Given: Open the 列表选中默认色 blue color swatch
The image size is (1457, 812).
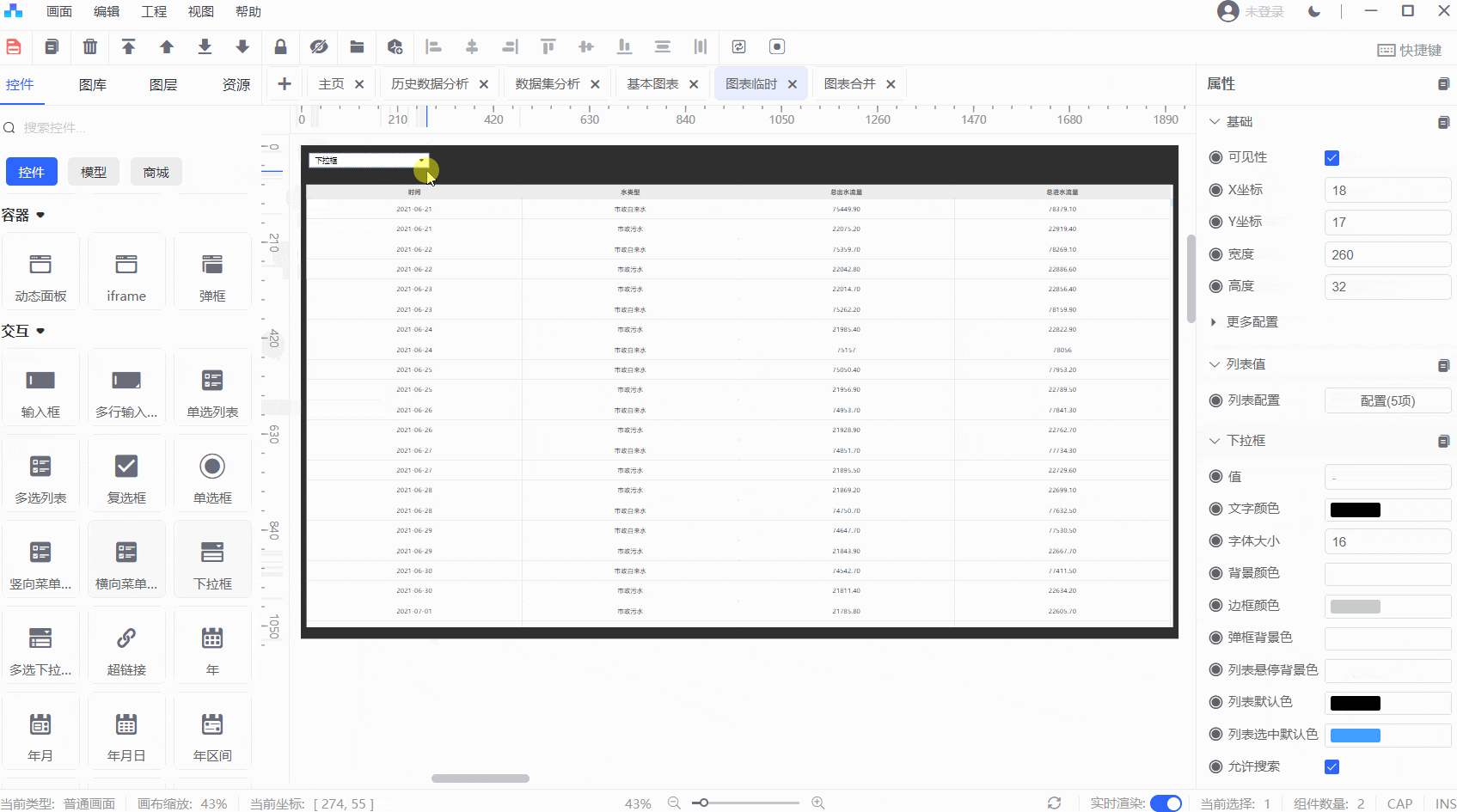Looking at the screenshot, I should pyautogui.click(x=1355, y=736).
